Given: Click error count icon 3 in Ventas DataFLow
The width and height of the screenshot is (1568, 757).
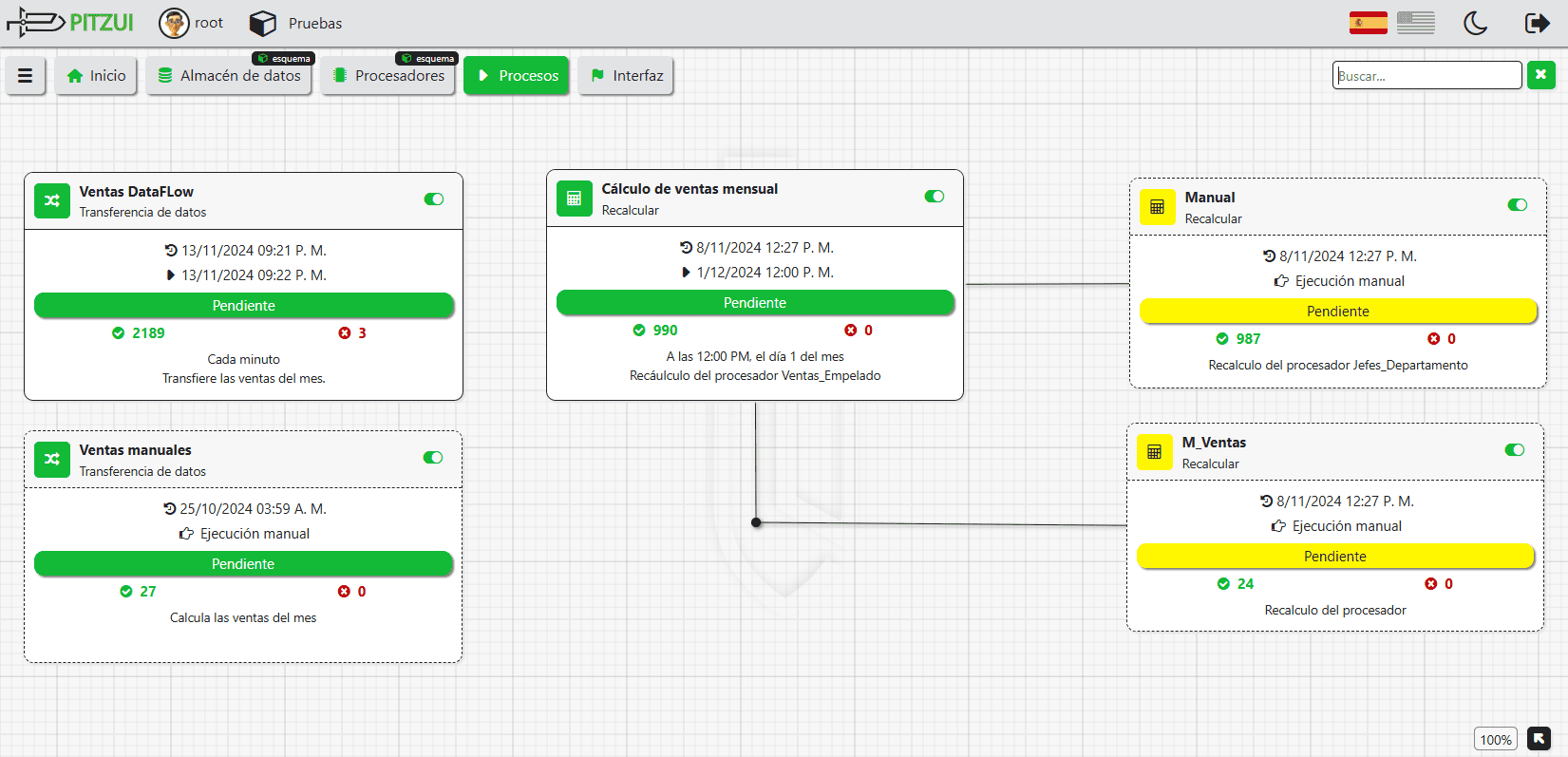Looking at the screenshot, I should coord(345,333).
